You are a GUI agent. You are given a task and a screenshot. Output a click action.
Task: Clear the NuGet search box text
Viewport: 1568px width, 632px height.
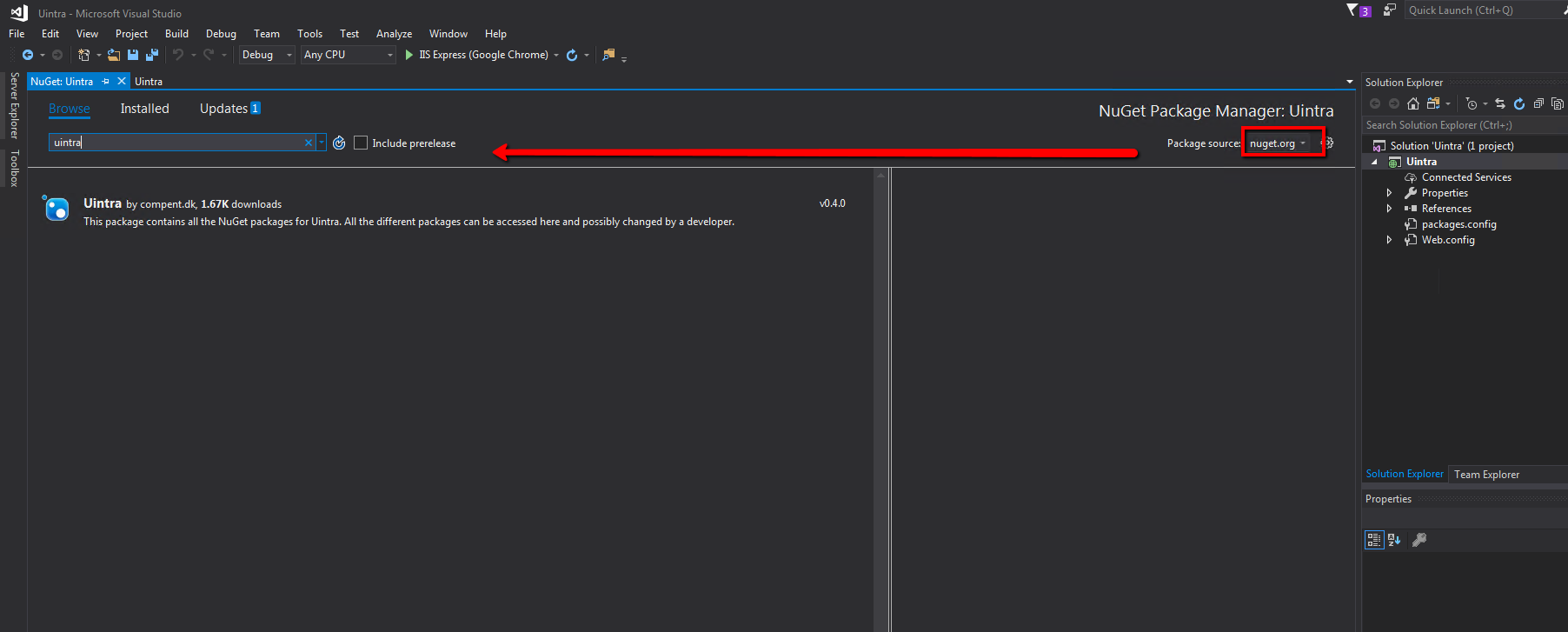coord(309,143)
